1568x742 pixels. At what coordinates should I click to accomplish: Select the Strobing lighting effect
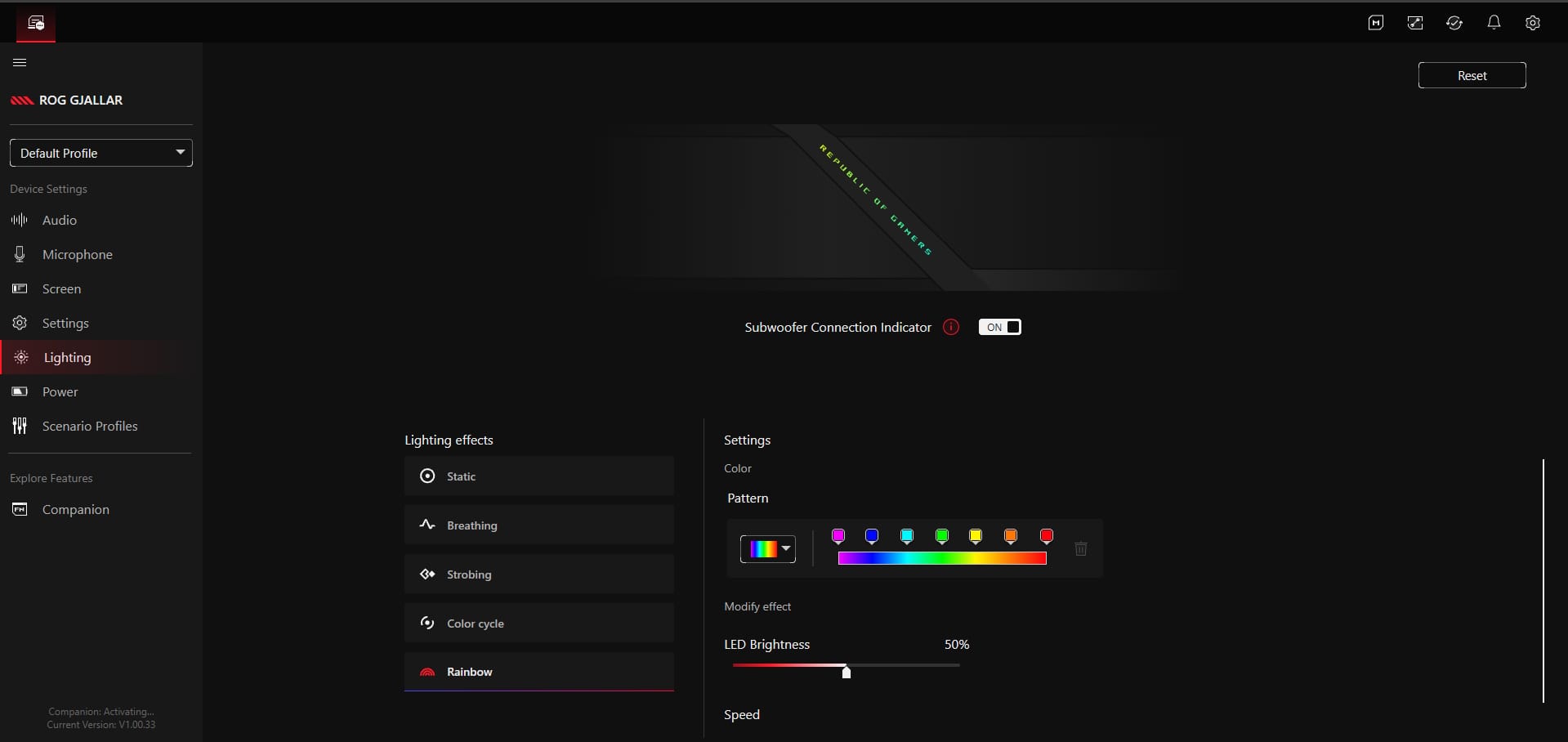(x=539, y=574)
